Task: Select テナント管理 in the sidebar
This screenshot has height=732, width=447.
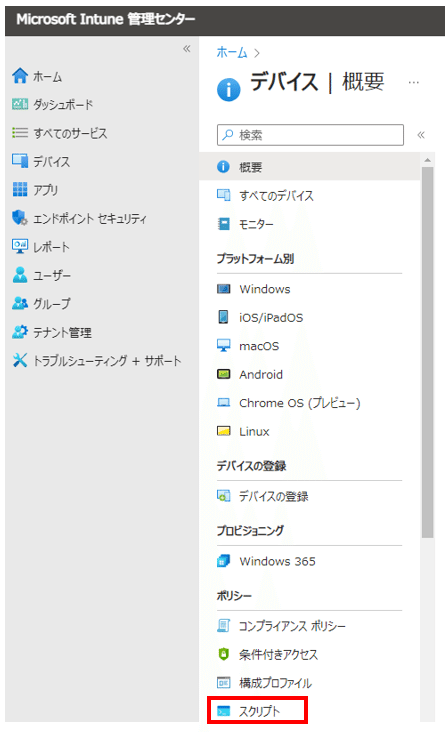Action: coord(63,332)
